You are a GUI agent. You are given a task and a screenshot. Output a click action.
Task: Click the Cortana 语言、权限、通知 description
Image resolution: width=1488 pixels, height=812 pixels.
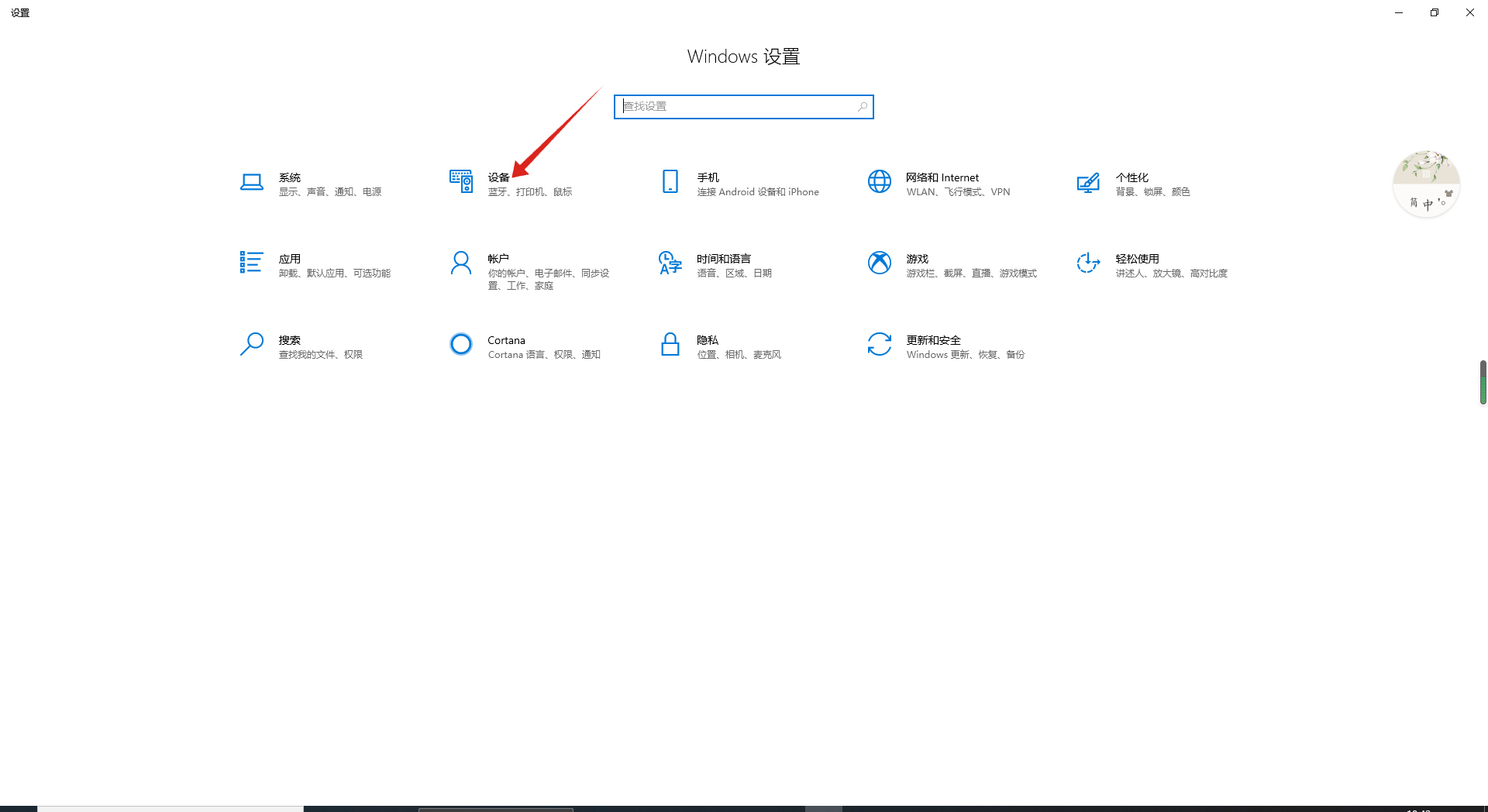[544, 355]
